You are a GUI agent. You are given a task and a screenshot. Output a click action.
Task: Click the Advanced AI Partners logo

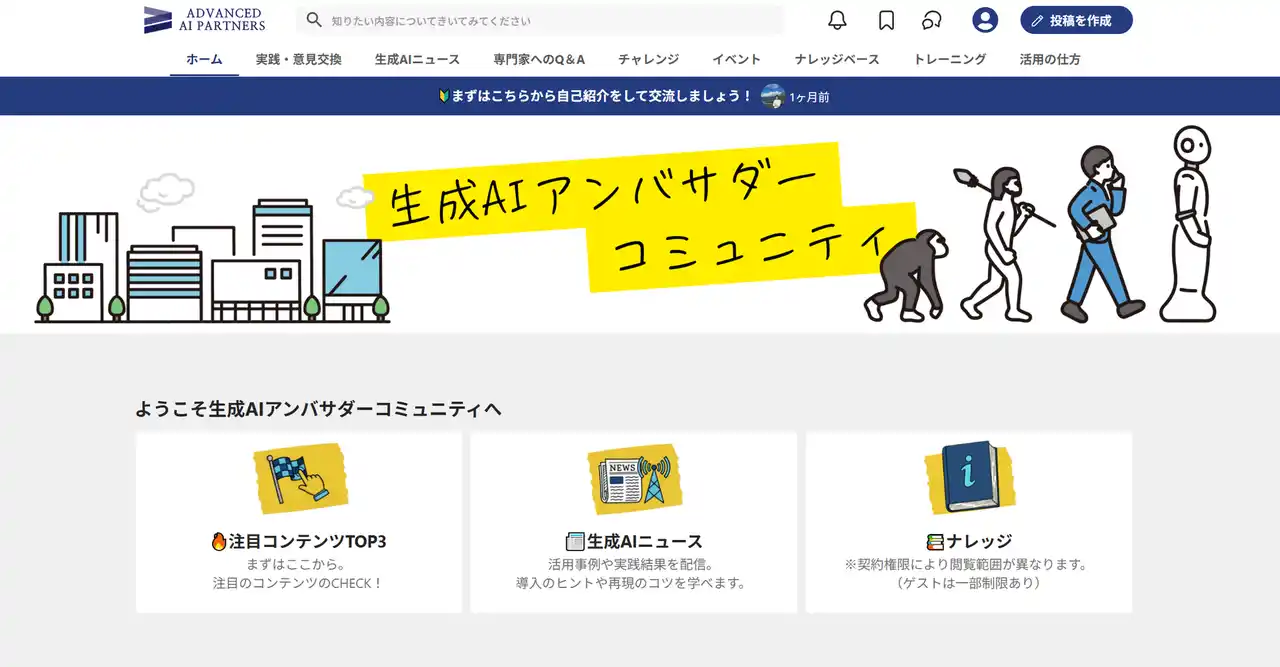coord(203,18)
